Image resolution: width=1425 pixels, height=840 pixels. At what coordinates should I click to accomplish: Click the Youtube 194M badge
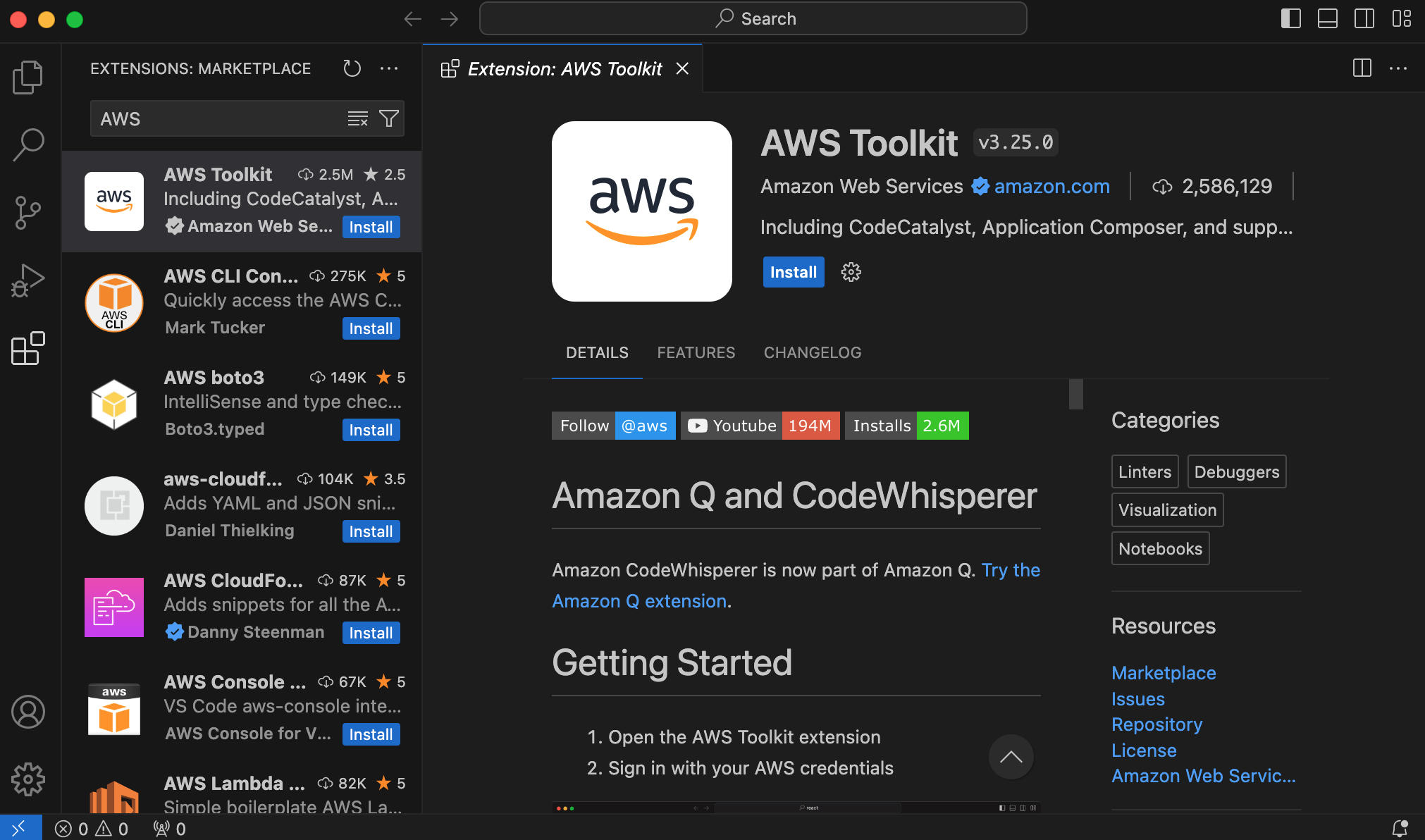pyautogui.click(x=760, y=426)
